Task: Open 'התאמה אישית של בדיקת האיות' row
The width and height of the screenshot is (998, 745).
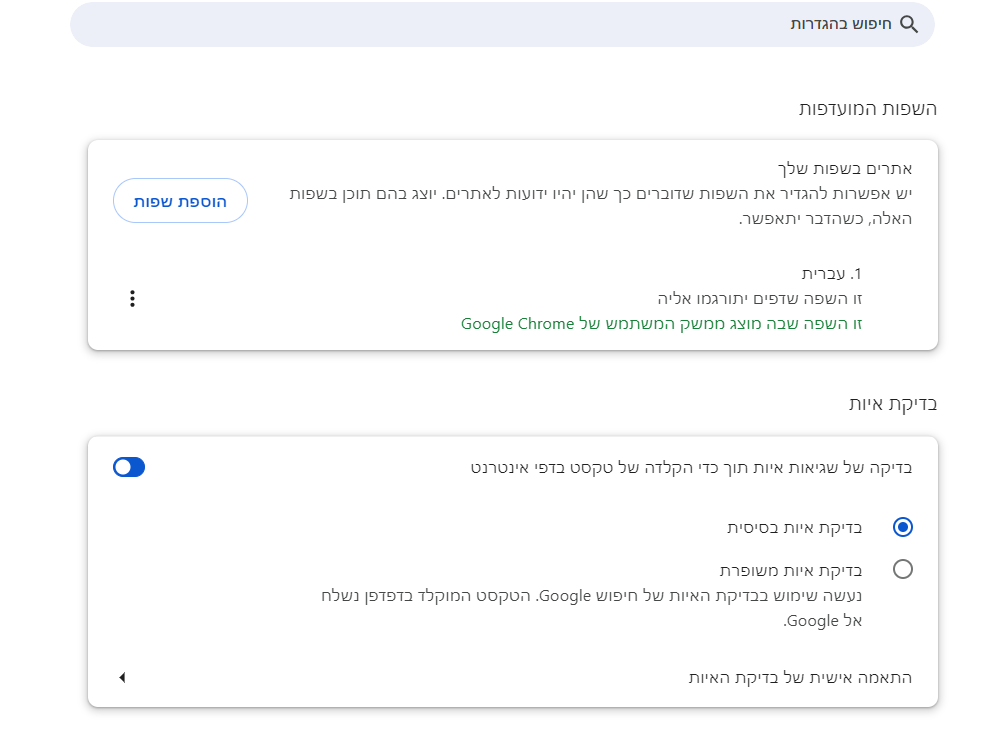Action: (800, 678)
